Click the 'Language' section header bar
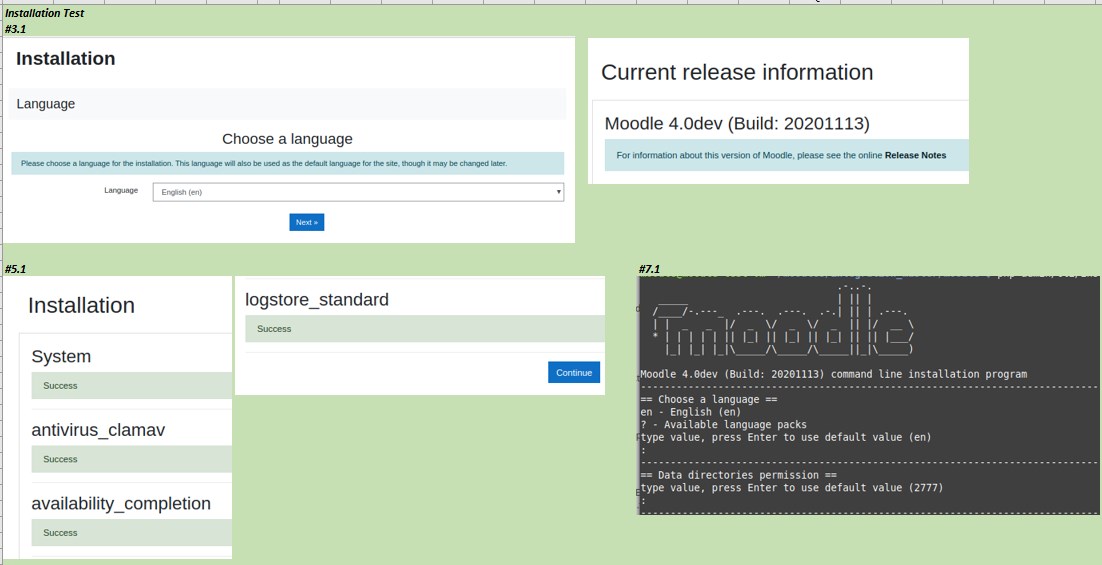 pyautogui.click(x=287, y=104)
